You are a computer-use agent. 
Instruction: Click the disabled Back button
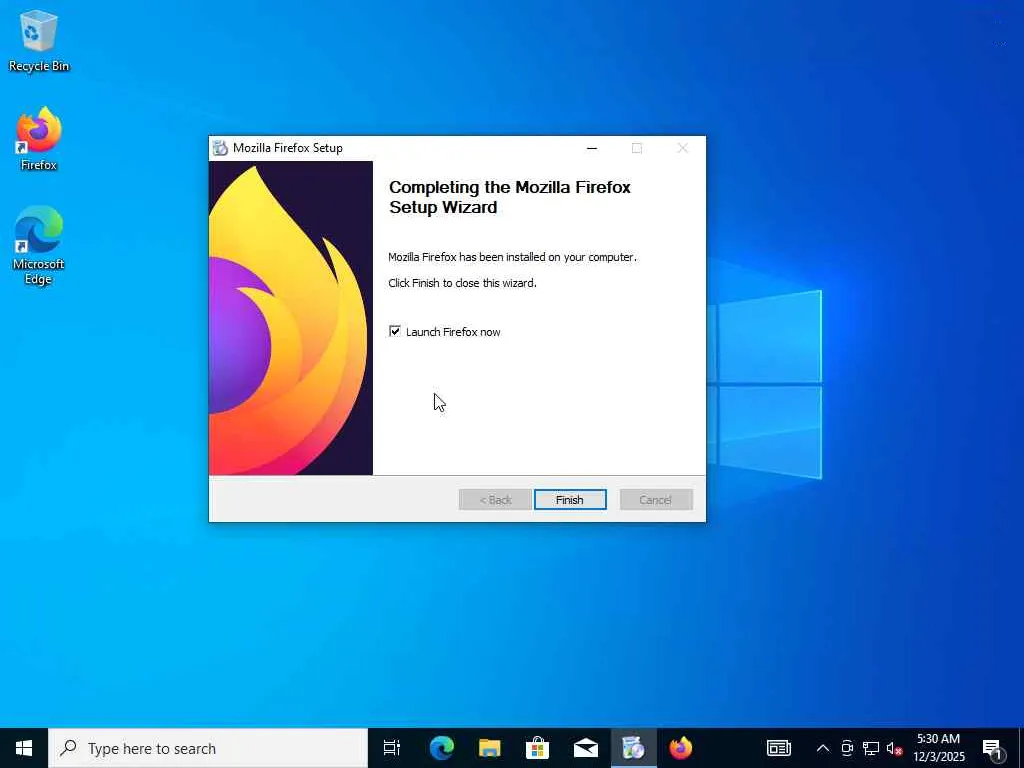coord(495,500)
